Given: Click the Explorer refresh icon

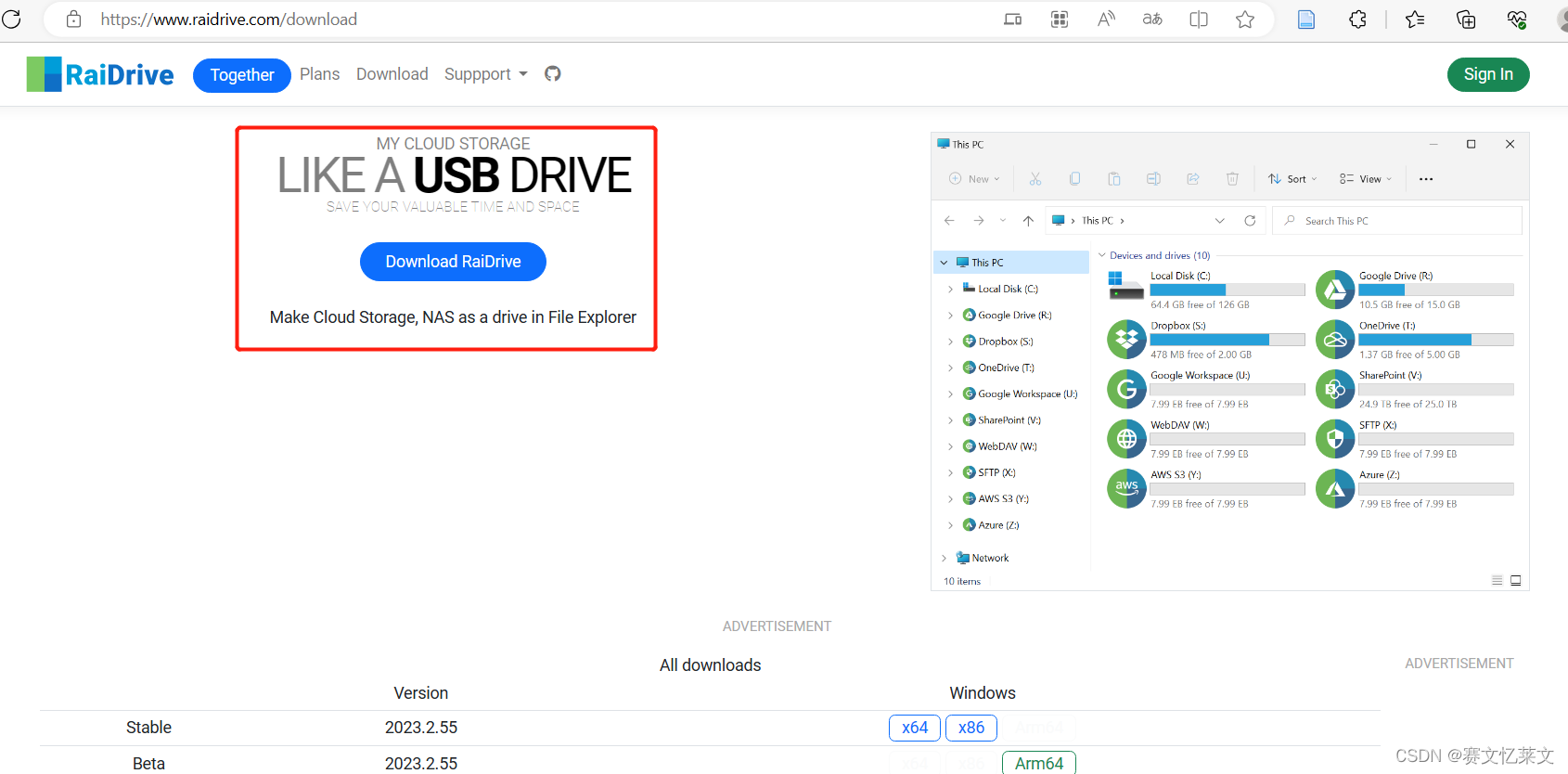Looking at the screenshot, I should click(1250, 221).
